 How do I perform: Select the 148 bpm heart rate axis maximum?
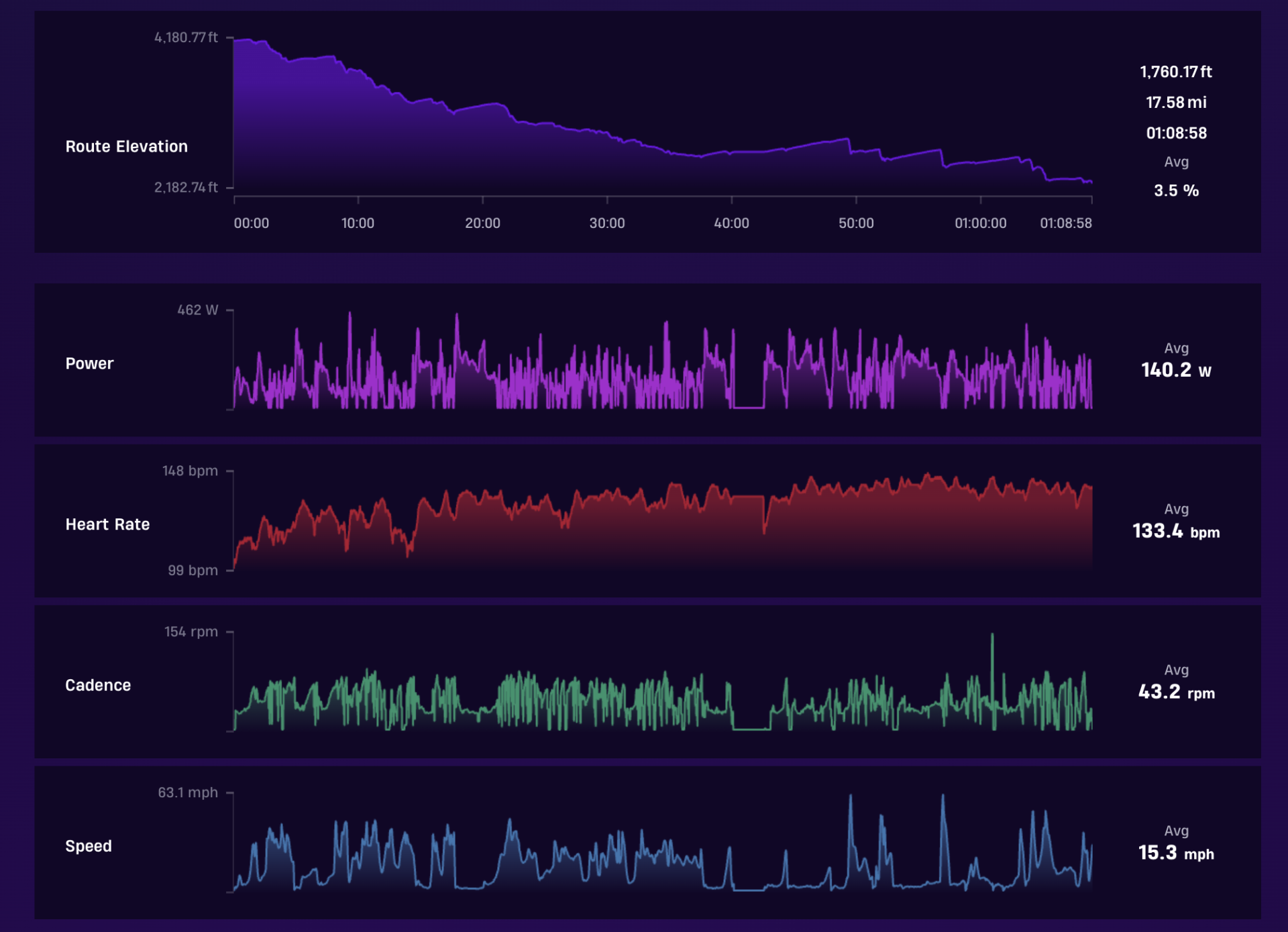[x=190, y=471]
